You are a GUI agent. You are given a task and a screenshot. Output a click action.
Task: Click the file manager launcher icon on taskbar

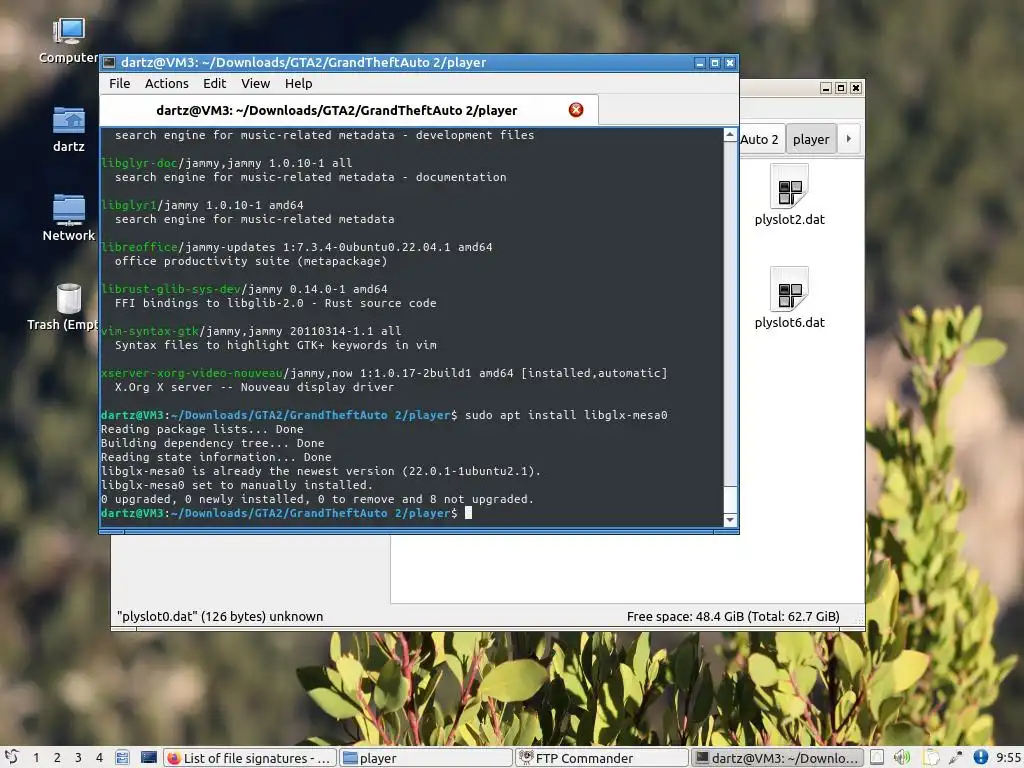[x=122, y=758]
